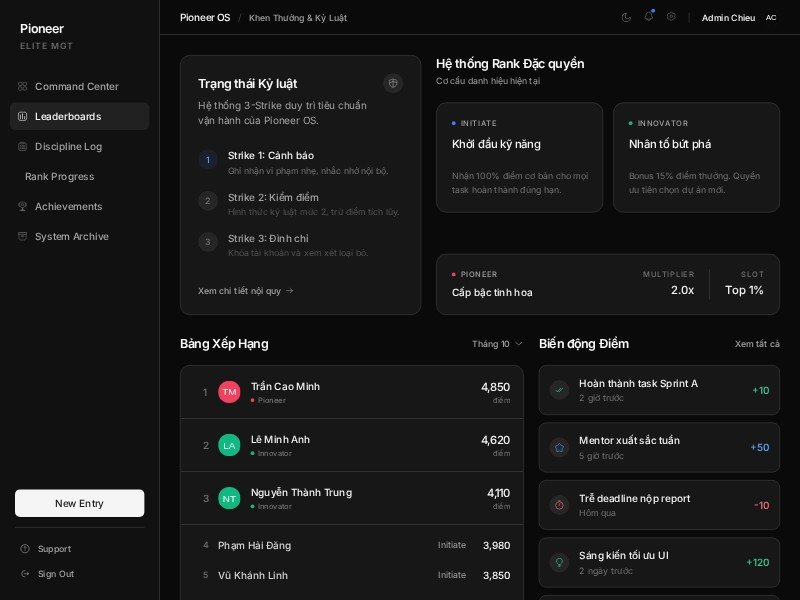
Task: Click the lightbulb icon for Sáng kiến tối ưu UI
Action: 559,563
